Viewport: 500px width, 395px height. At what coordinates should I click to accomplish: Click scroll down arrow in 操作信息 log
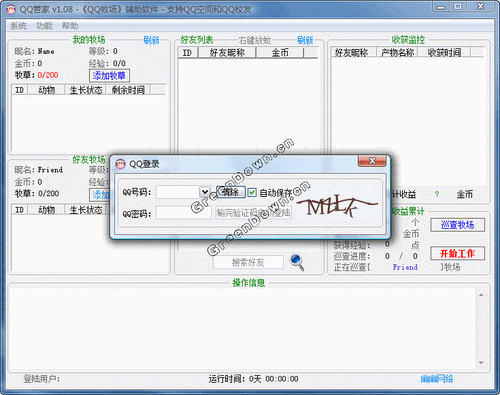click(x=481, y=363)
